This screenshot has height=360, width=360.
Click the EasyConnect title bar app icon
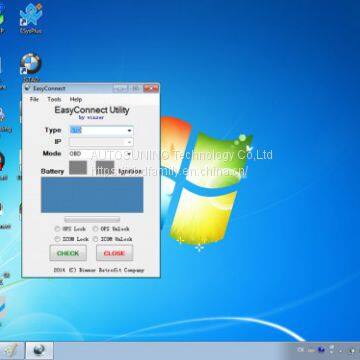point(27,88)
